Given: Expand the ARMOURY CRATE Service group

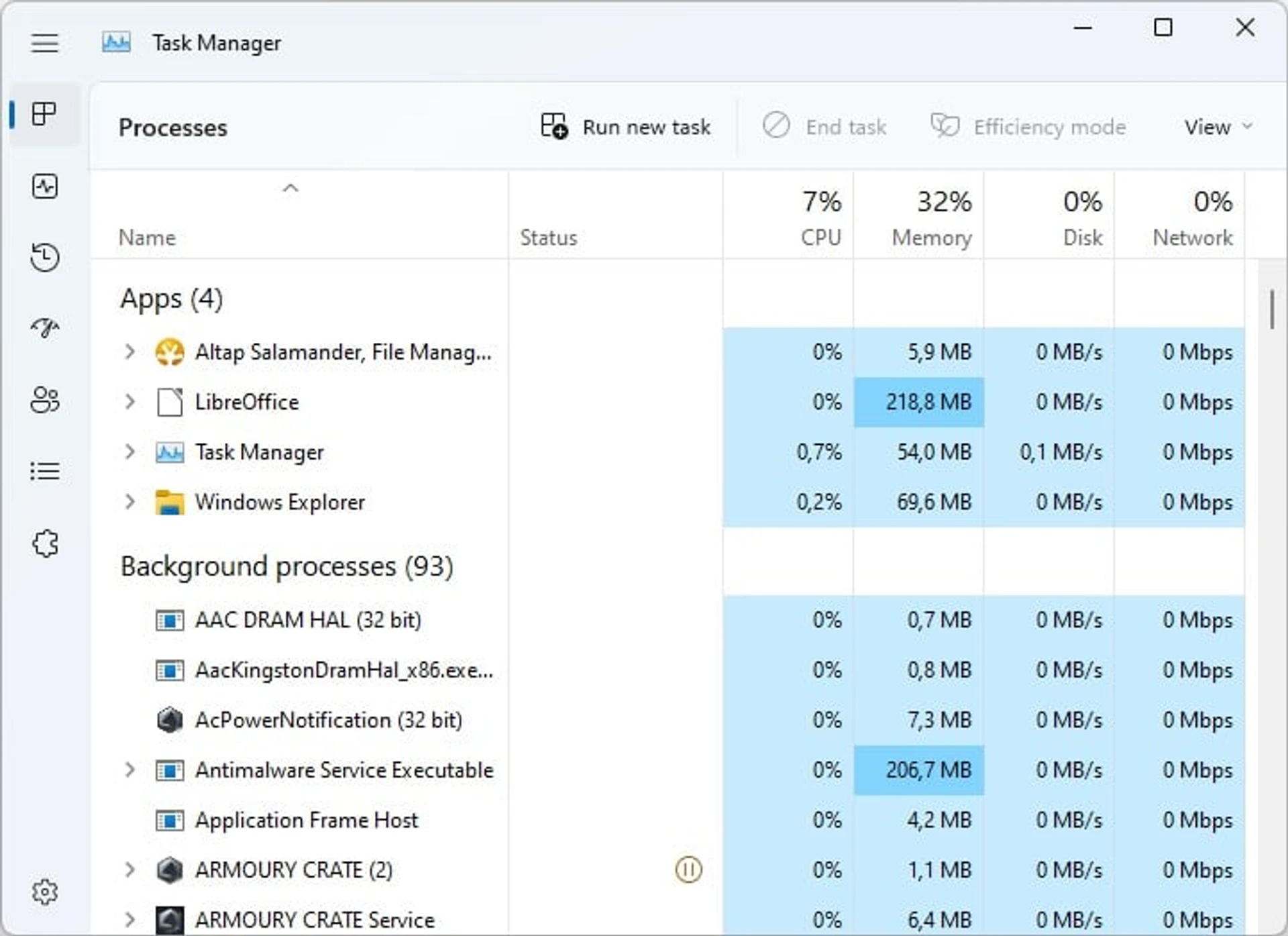Looking at the screenshot, I should tap(129, 919).
